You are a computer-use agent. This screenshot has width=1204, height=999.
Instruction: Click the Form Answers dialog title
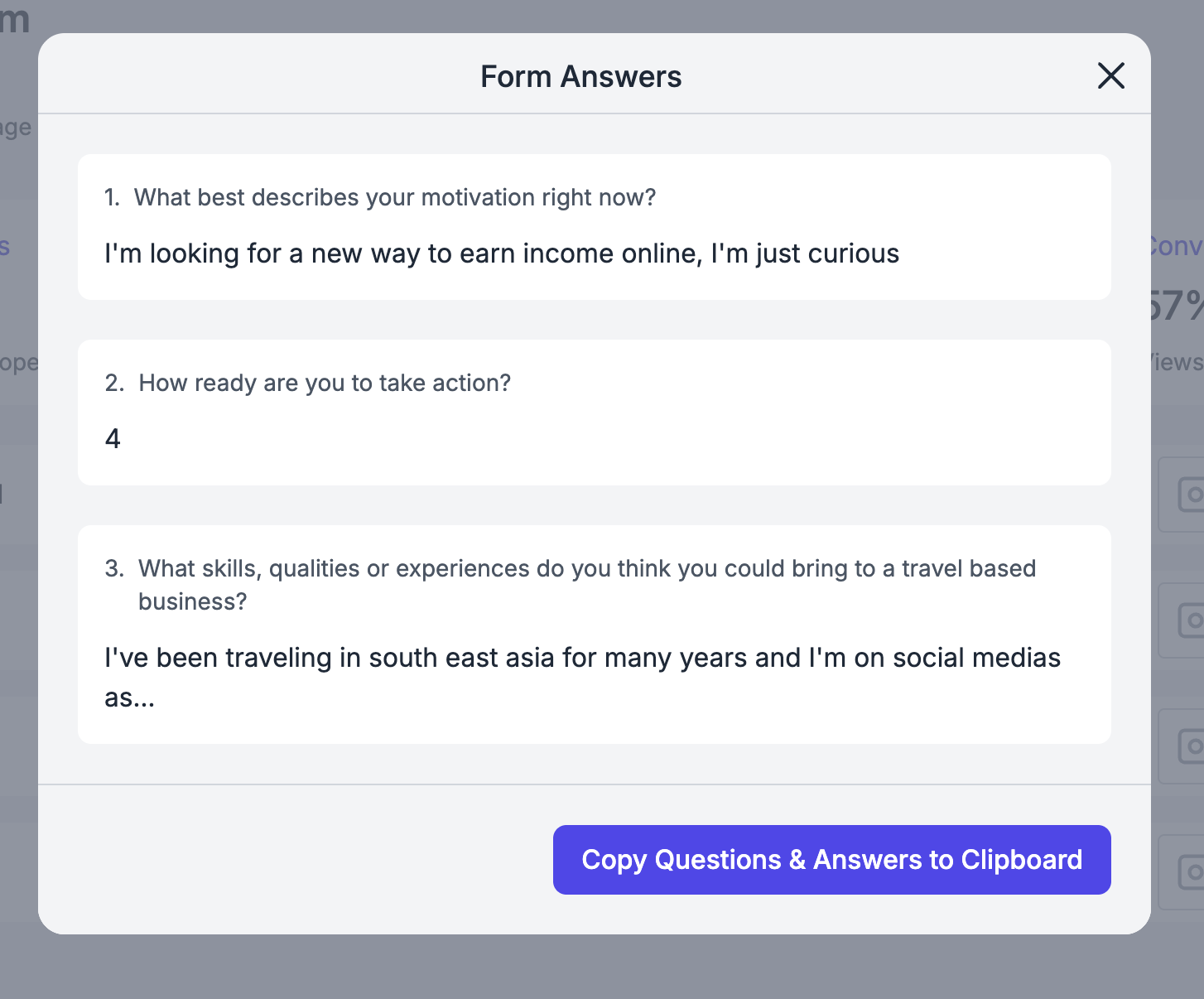[x=581, y=76]
